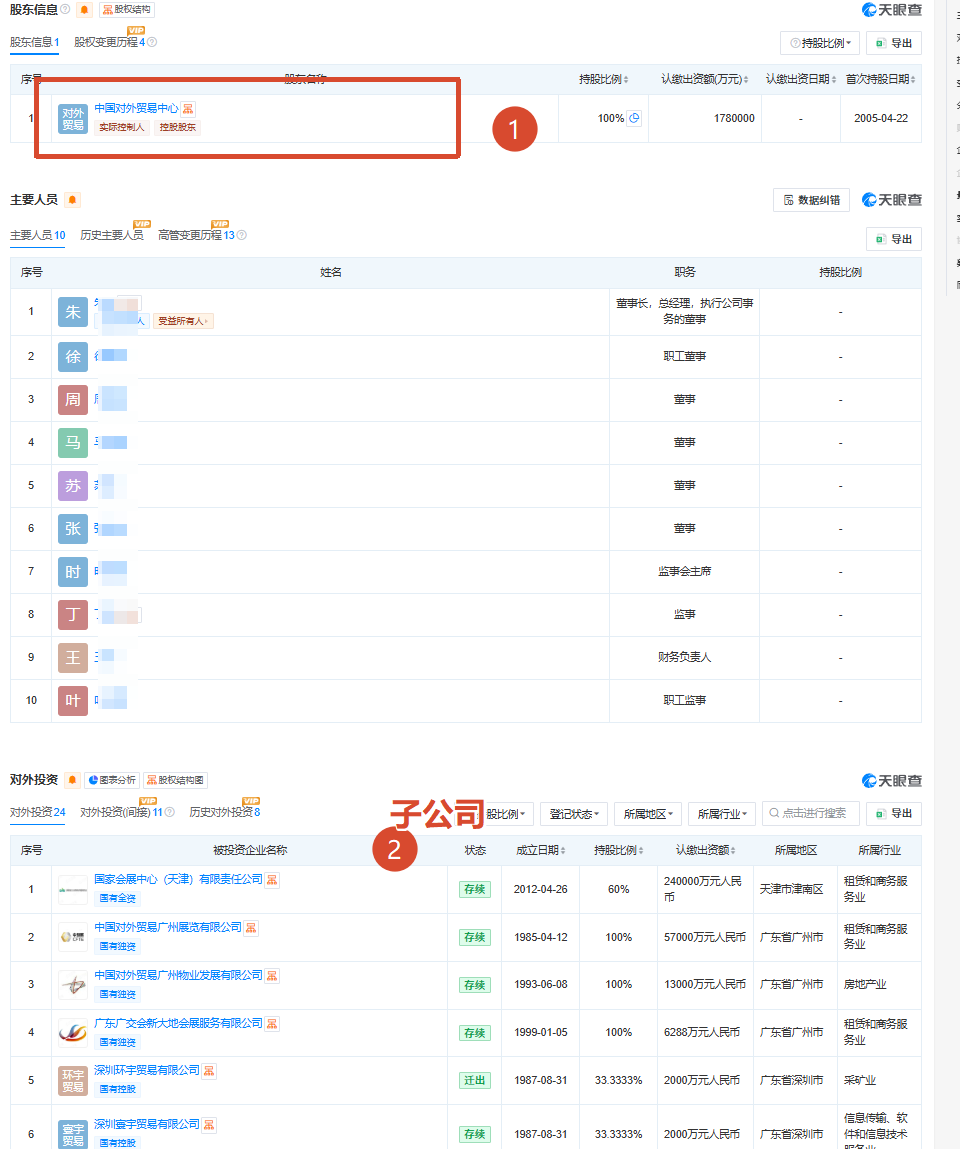The width and height of the screenshot is (960, 1149).
Task: Click the help icon next to 股东信息 title
Action: (65, 10)
